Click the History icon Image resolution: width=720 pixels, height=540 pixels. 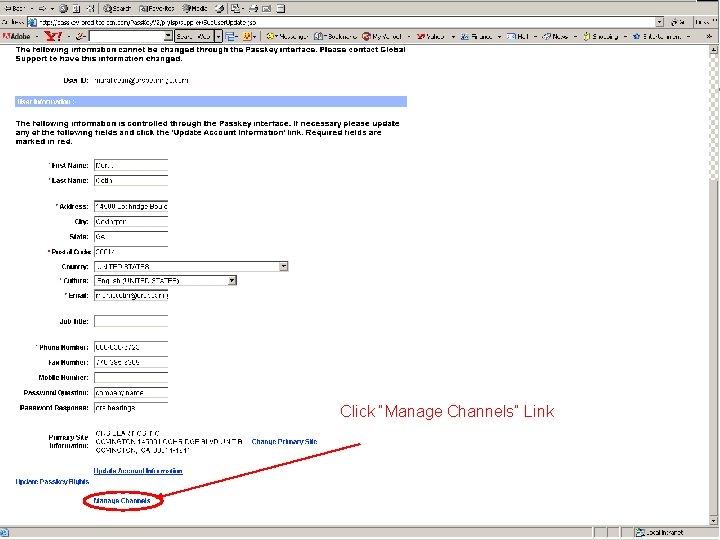point(219,9)
